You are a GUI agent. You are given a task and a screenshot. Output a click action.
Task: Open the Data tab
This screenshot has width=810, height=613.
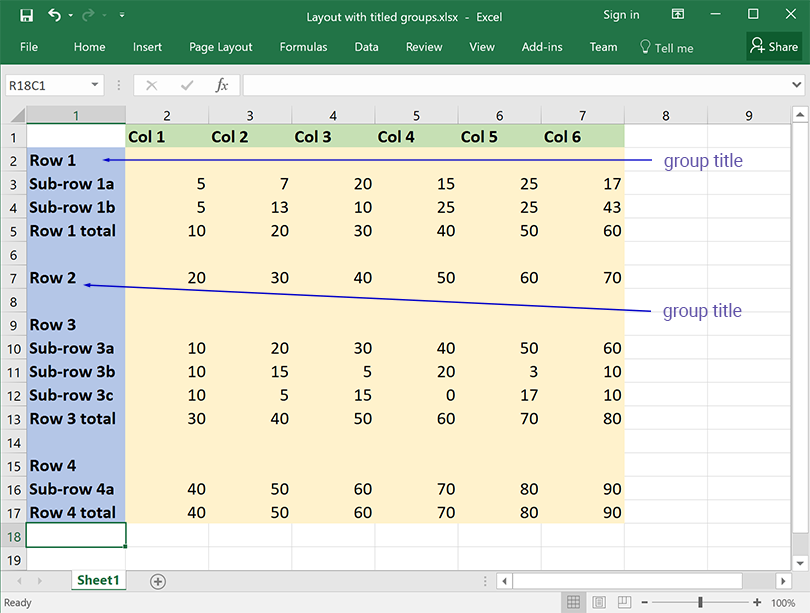point(366,47)
